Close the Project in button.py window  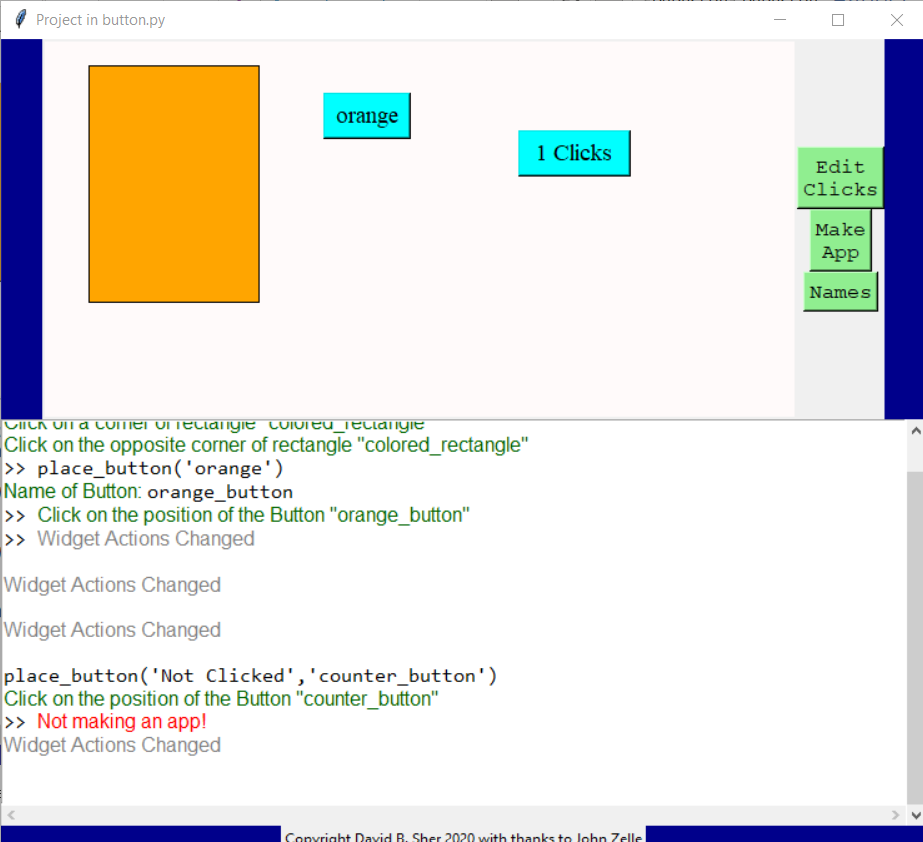(897, 19)
